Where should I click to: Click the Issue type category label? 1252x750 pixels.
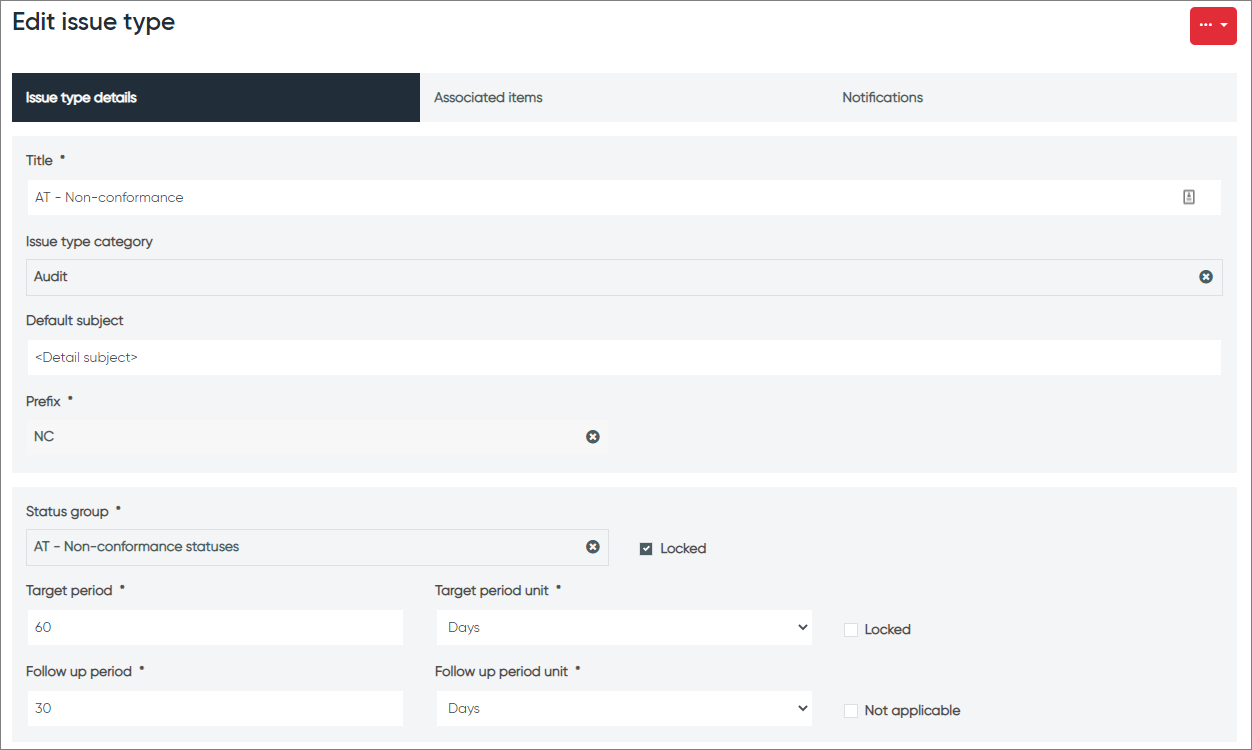click(89, 242)
